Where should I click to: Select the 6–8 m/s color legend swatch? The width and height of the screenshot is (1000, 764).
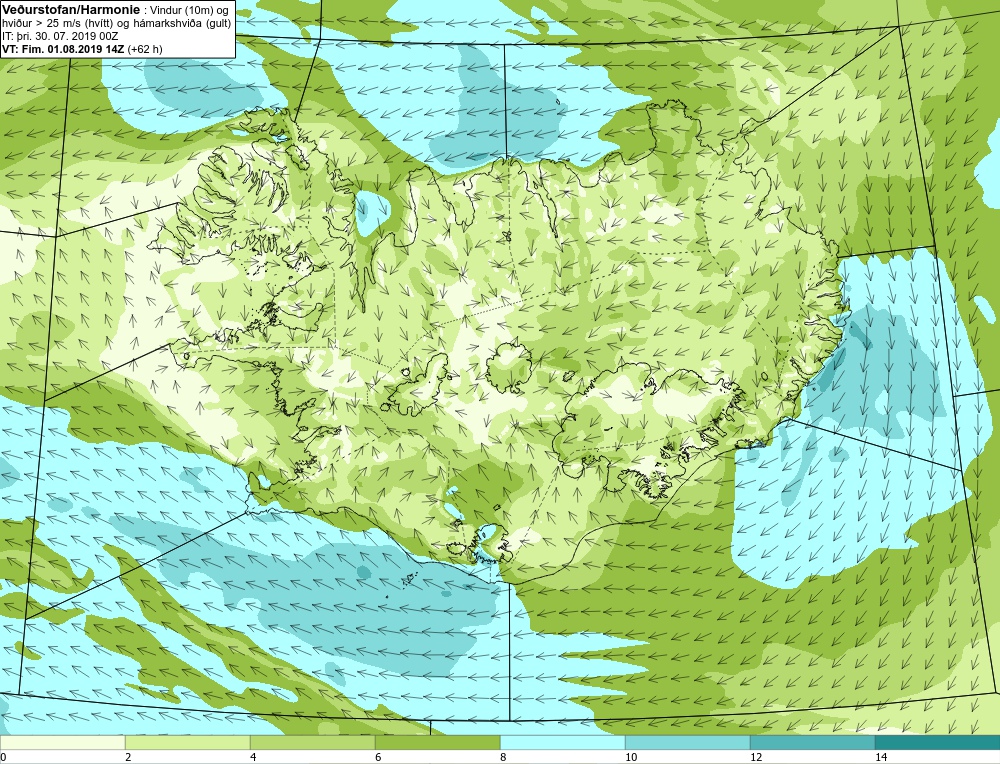438,743
